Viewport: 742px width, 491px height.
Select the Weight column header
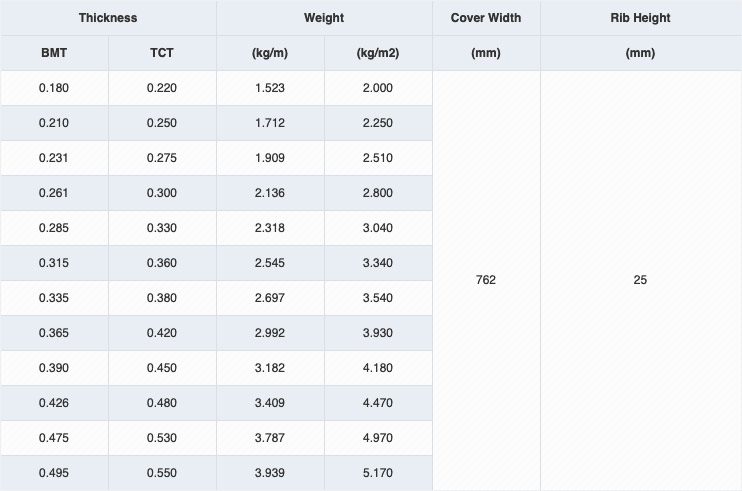[x=324, y=18]
